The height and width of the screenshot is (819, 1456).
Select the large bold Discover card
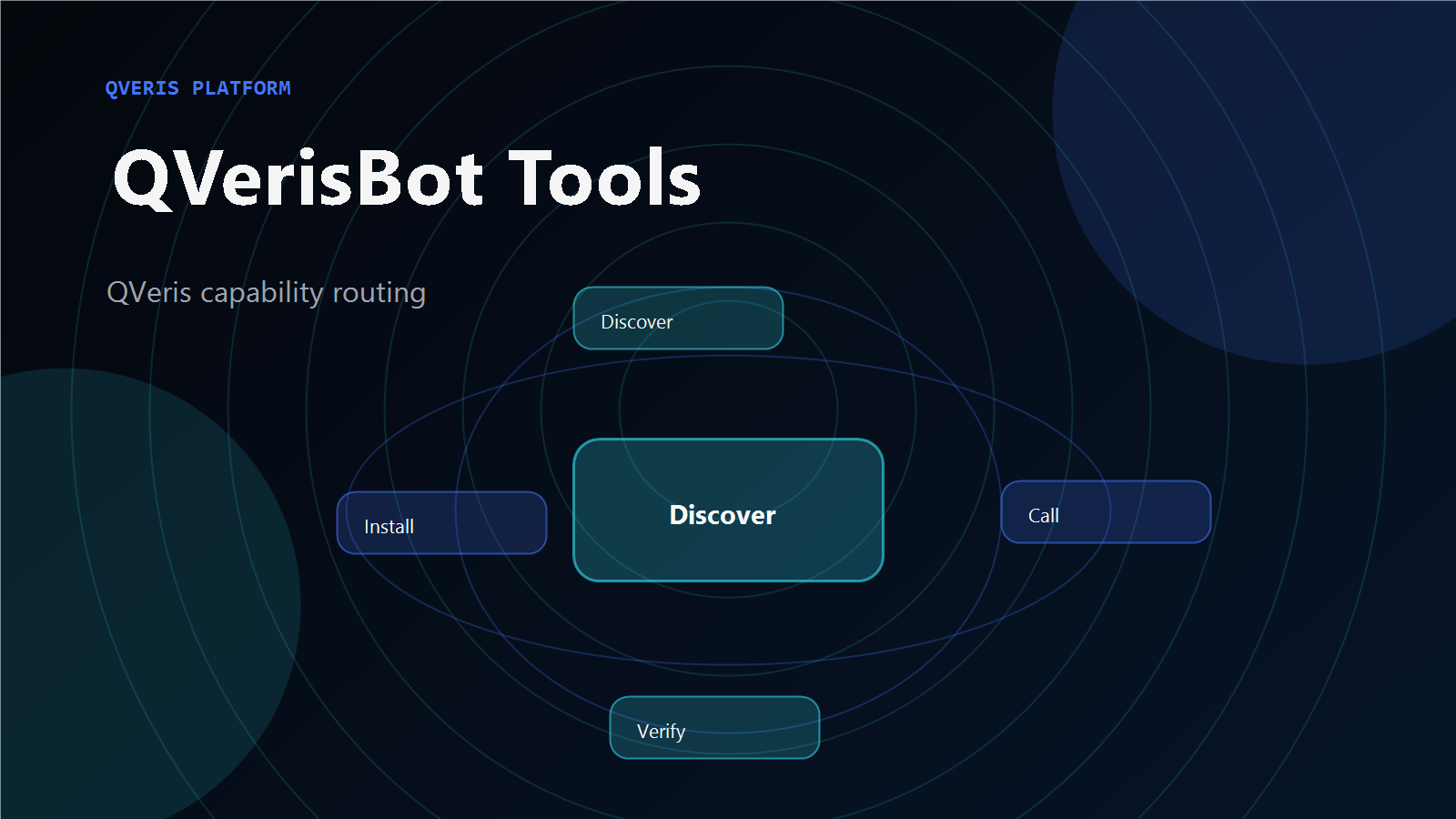[728, 511]
